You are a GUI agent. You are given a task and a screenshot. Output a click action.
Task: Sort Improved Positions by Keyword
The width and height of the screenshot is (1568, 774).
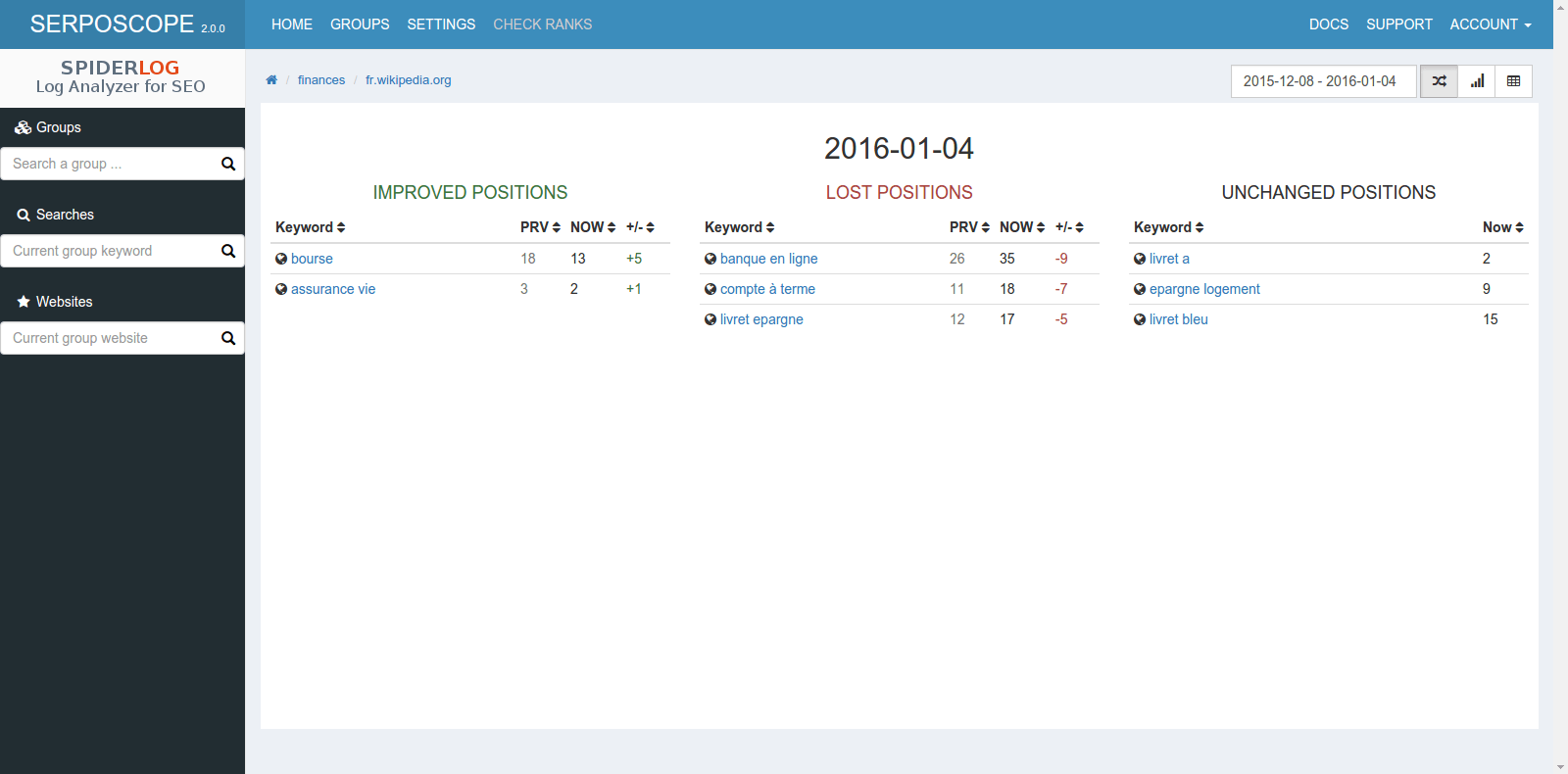311,227
